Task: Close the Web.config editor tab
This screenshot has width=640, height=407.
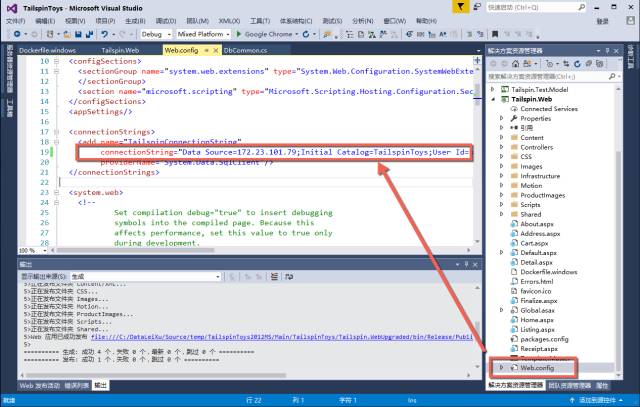Action: point(216,50)
